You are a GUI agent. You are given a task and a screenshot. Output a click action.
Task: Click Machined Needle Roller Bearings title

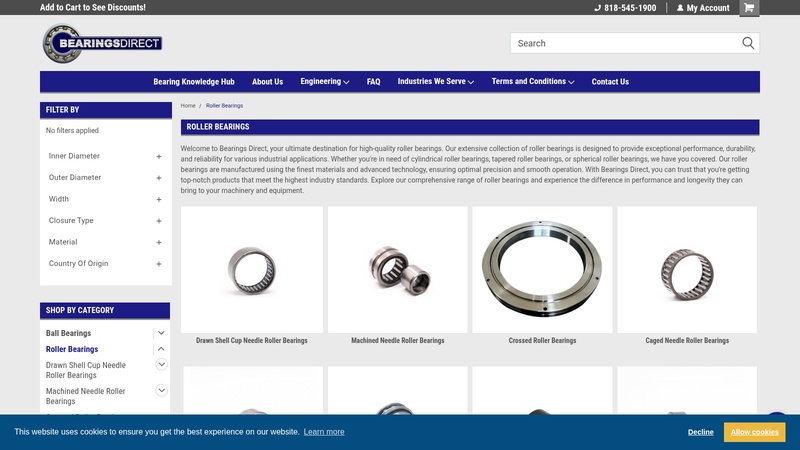pos(397,340)
